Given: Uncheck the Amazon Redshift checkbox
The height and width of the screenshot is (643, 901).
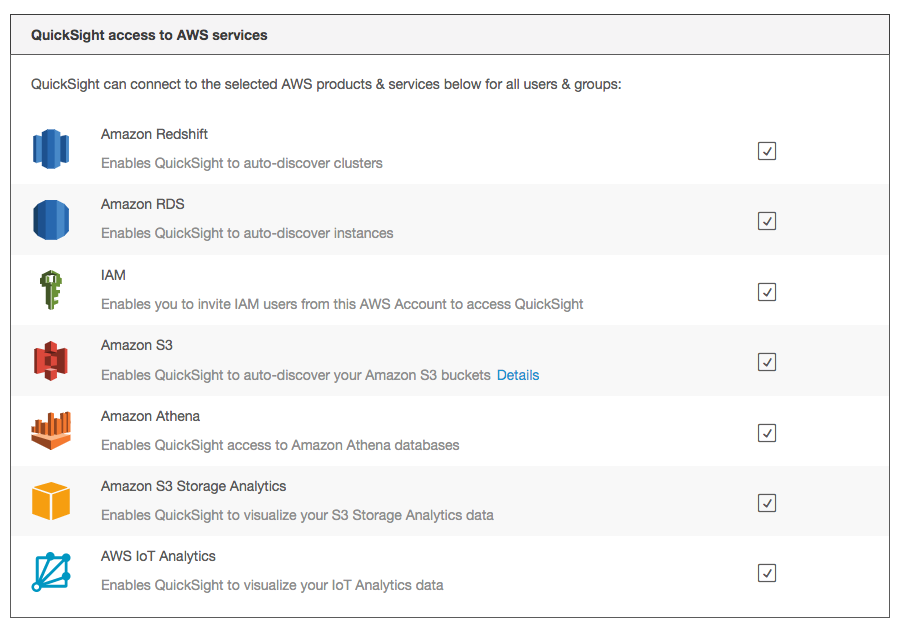Looking at the screenshot, I should click(x=767, y=151).
